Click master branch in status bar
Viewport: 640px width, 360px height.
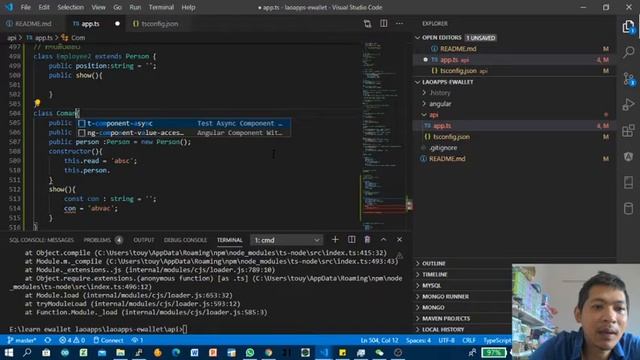click(22, 340)
